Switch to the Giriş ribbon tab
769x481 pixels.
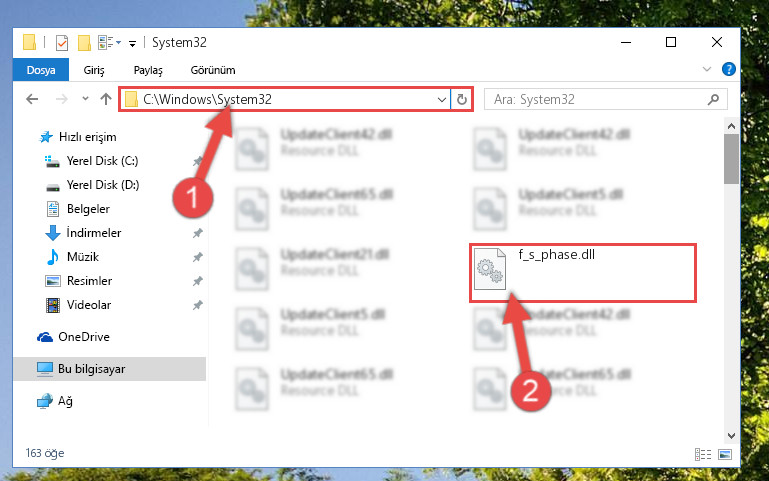click(94, 70)
